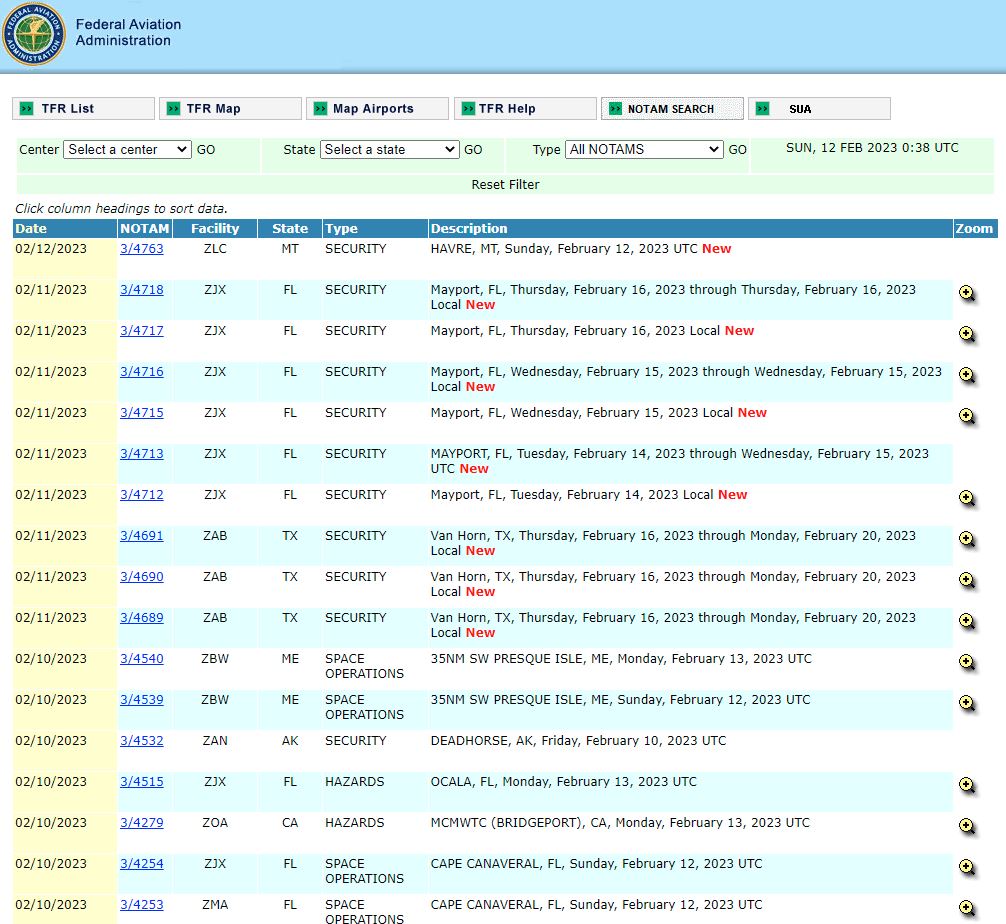Click GO next to Center filter
The height and width of the screenshot is (924, 1006).
pos(206,150)
